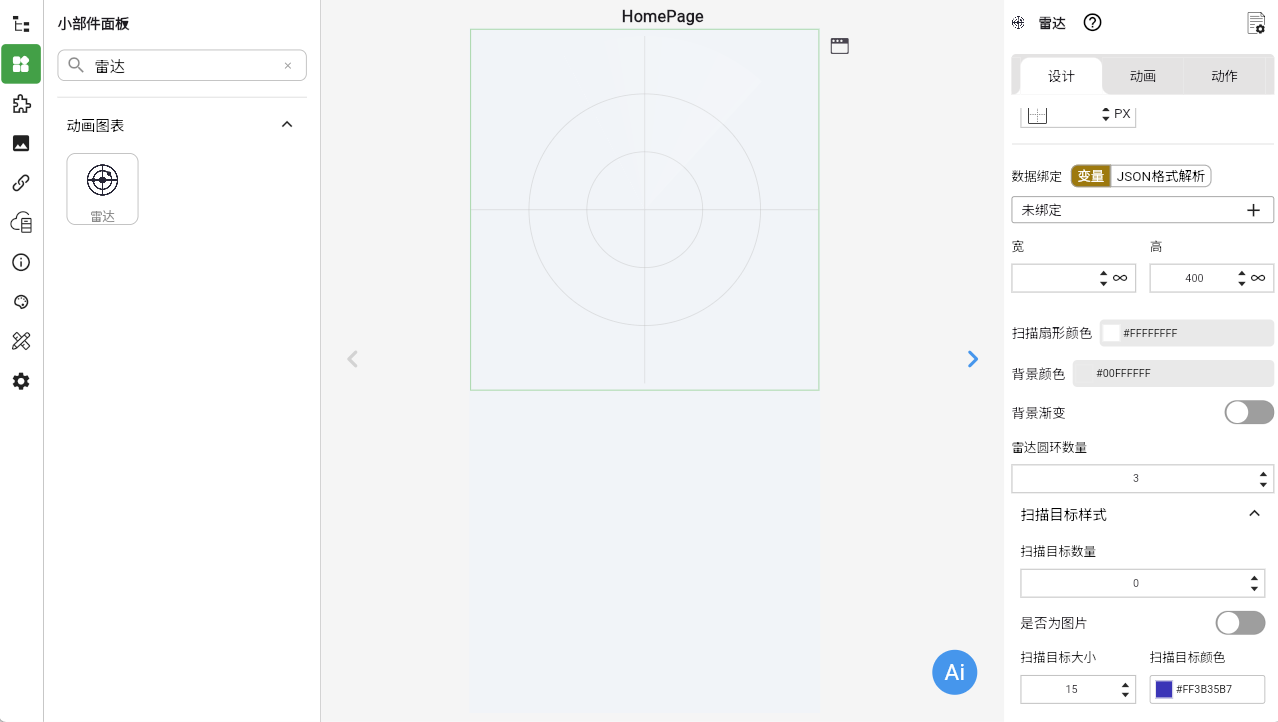Click the help question mark beside 雷达
The width and height of the screenshot is (1278, 722).
tap(1093, 23)
